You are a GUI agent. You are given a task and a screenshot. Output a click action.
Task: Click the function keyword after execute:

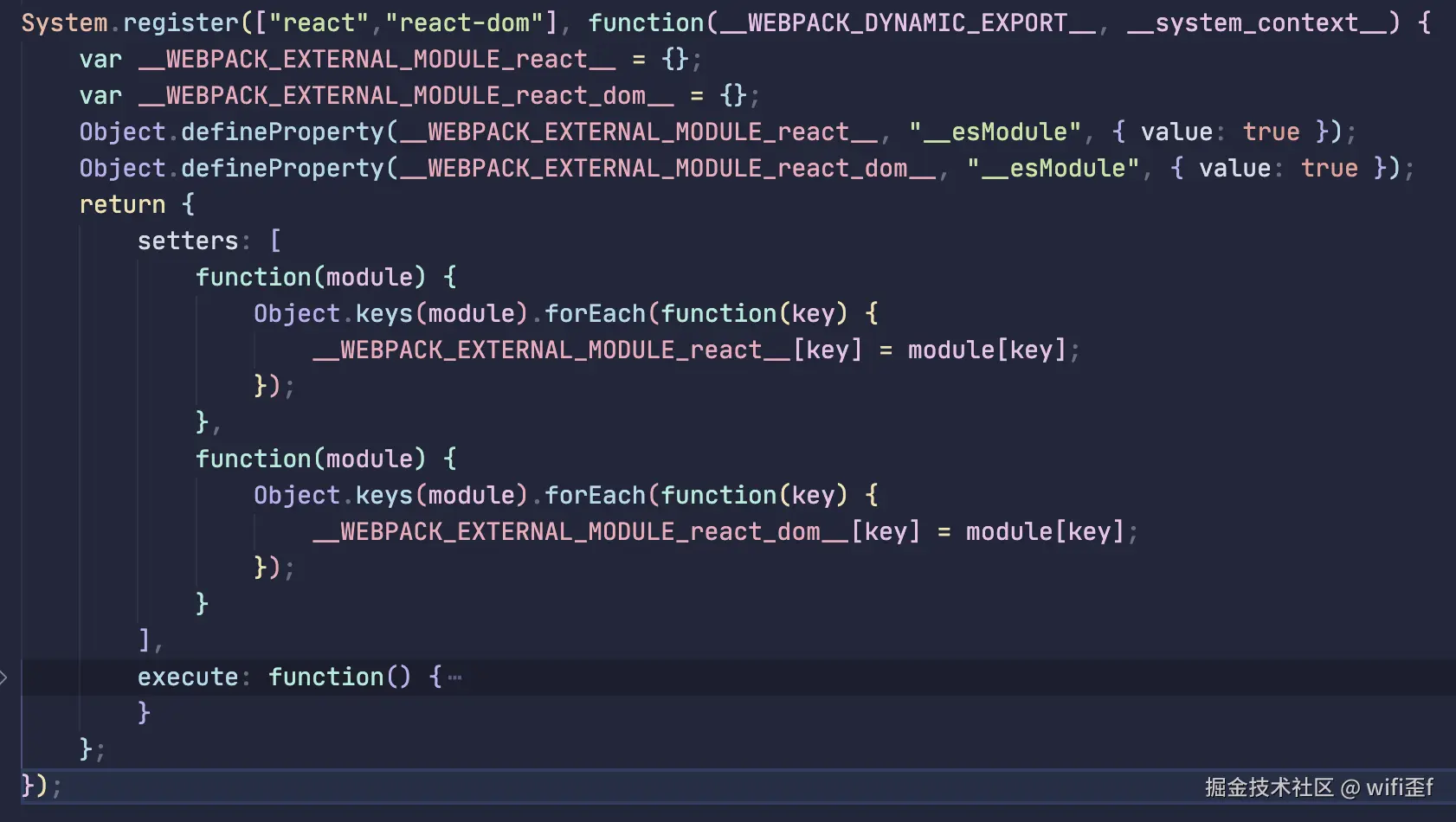click(326, 677)
